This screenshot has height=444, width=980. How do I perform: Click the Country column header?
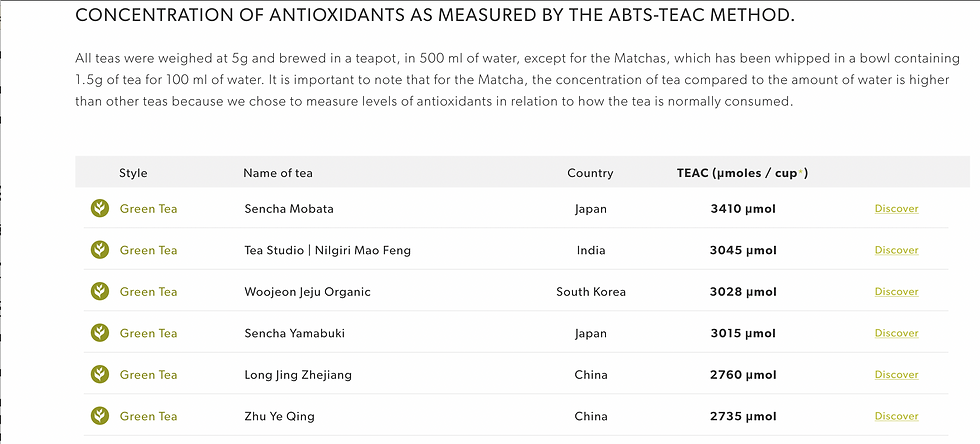pos(590,173)
